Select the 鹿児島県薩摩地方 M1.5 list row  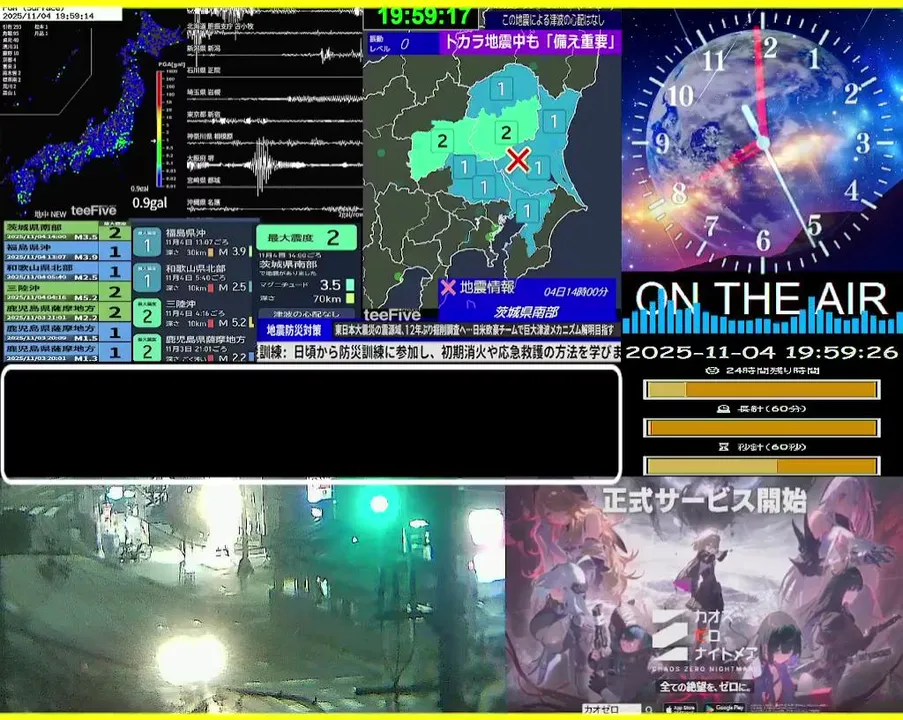click(x=67, y=332)
